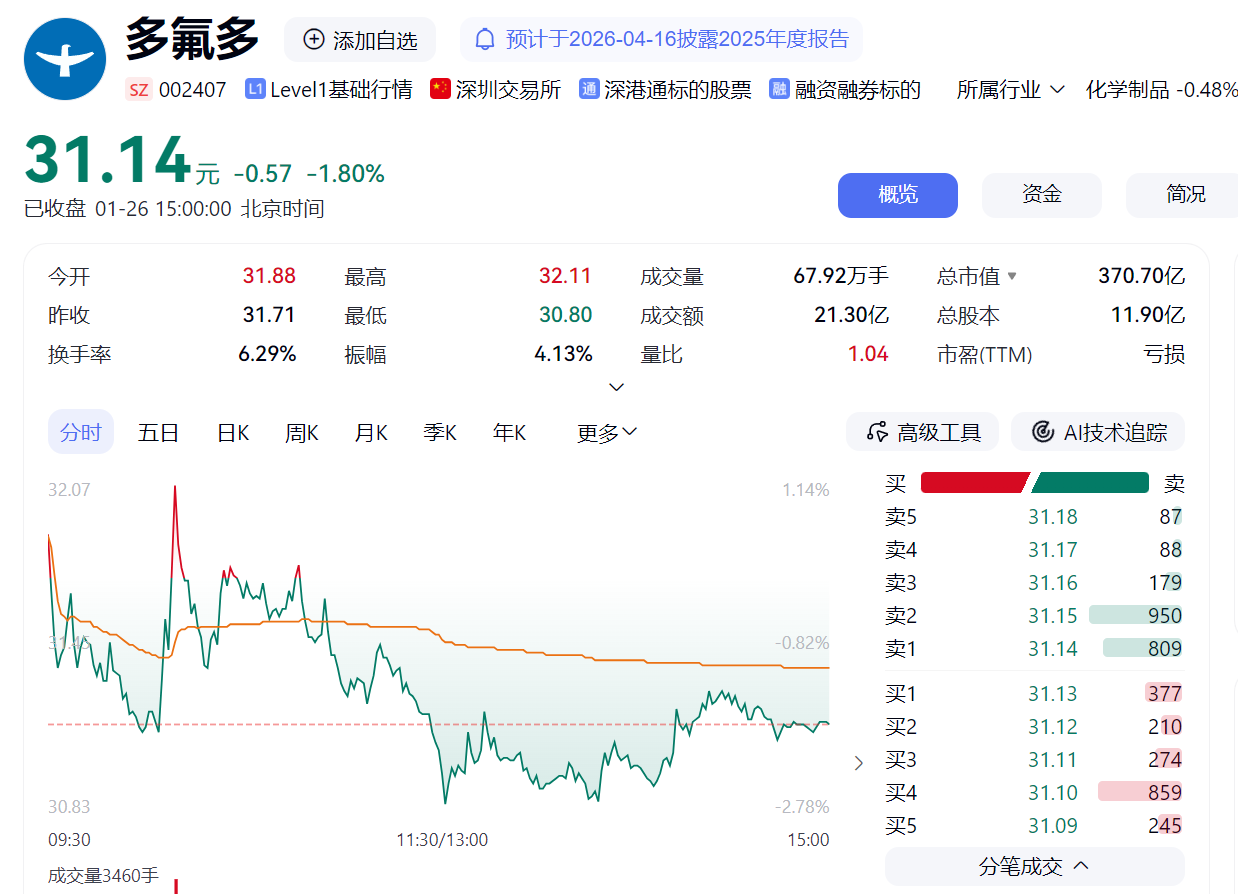Screen dimensions: 1238x894
Task: Click the green 卖 ratio bar
Action: 1090,483
